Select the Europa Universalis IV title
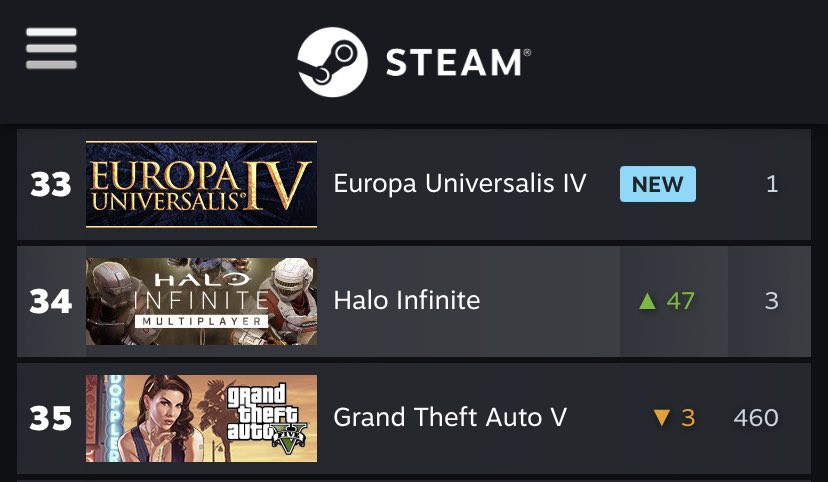This screenshot has width=828, height=482. [x=460, y=184]
